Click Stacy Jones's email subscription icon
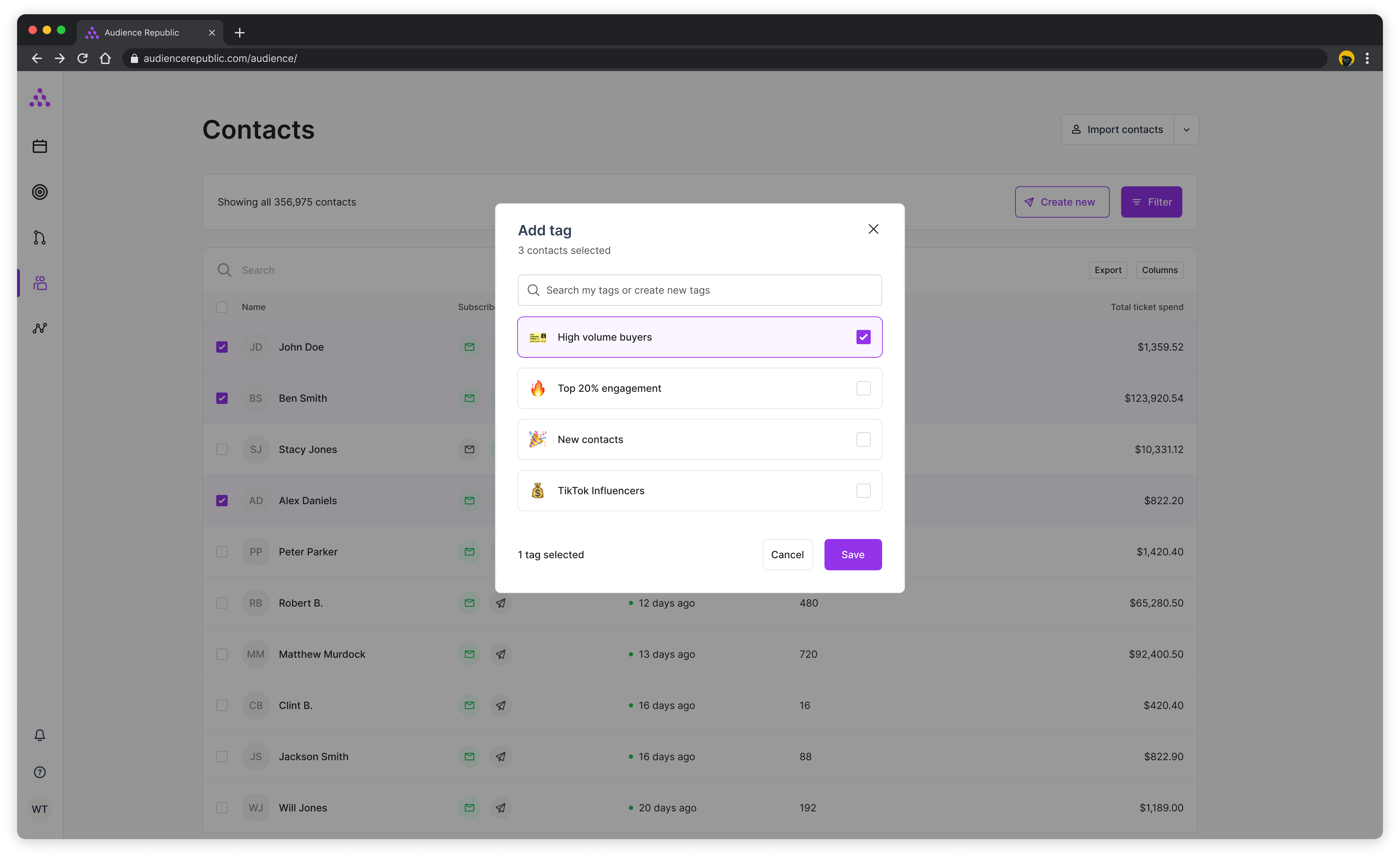The width and height of the screenshot is (1400, 859). click(x=469, y=449)
